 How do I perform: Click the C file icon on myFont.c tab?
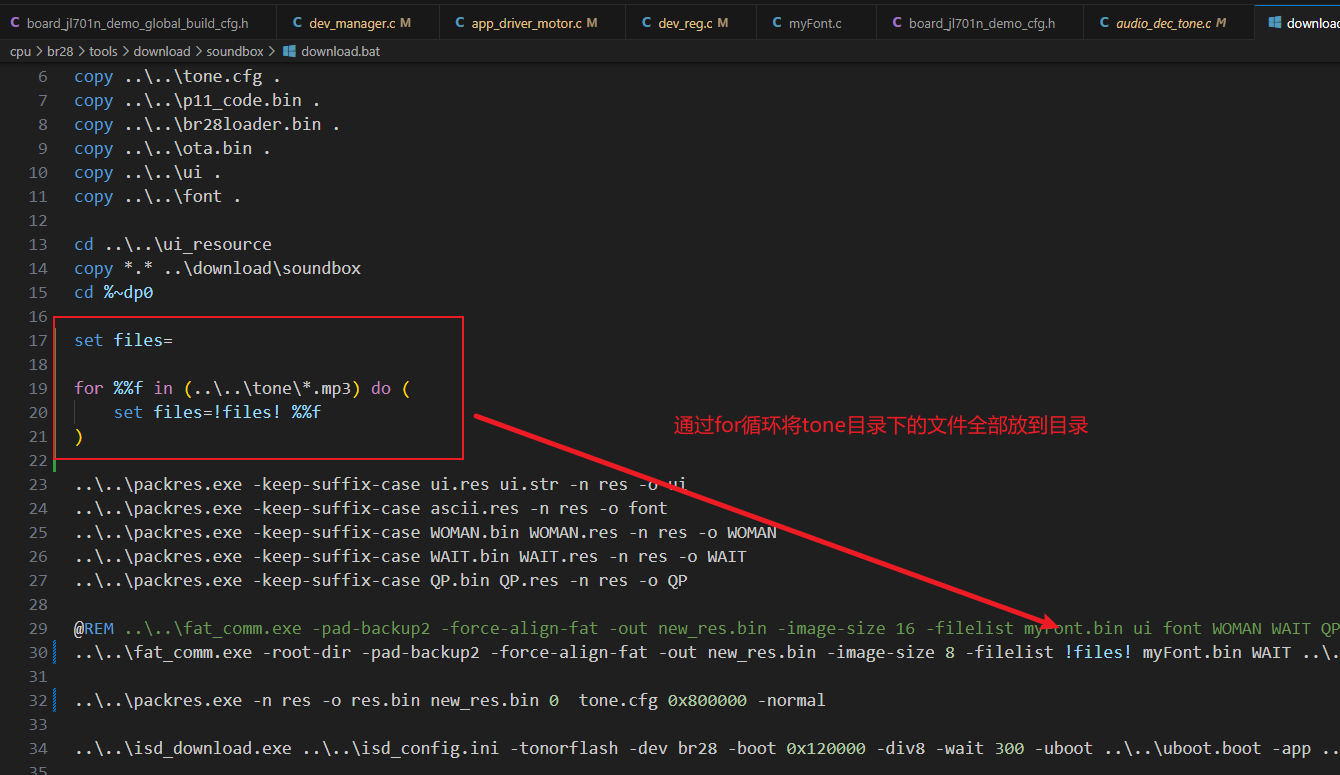click(776, 23)
